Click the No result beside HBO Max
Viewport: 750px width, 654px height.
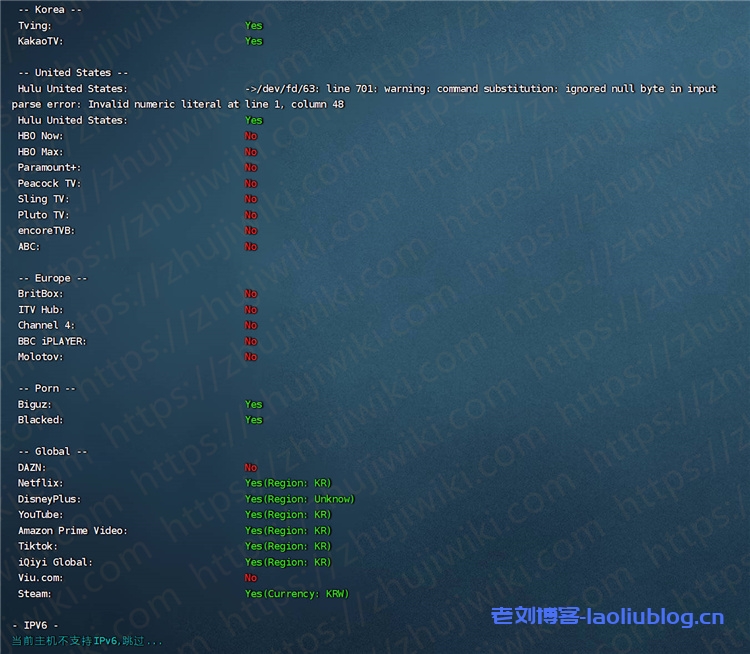[251, 152]
